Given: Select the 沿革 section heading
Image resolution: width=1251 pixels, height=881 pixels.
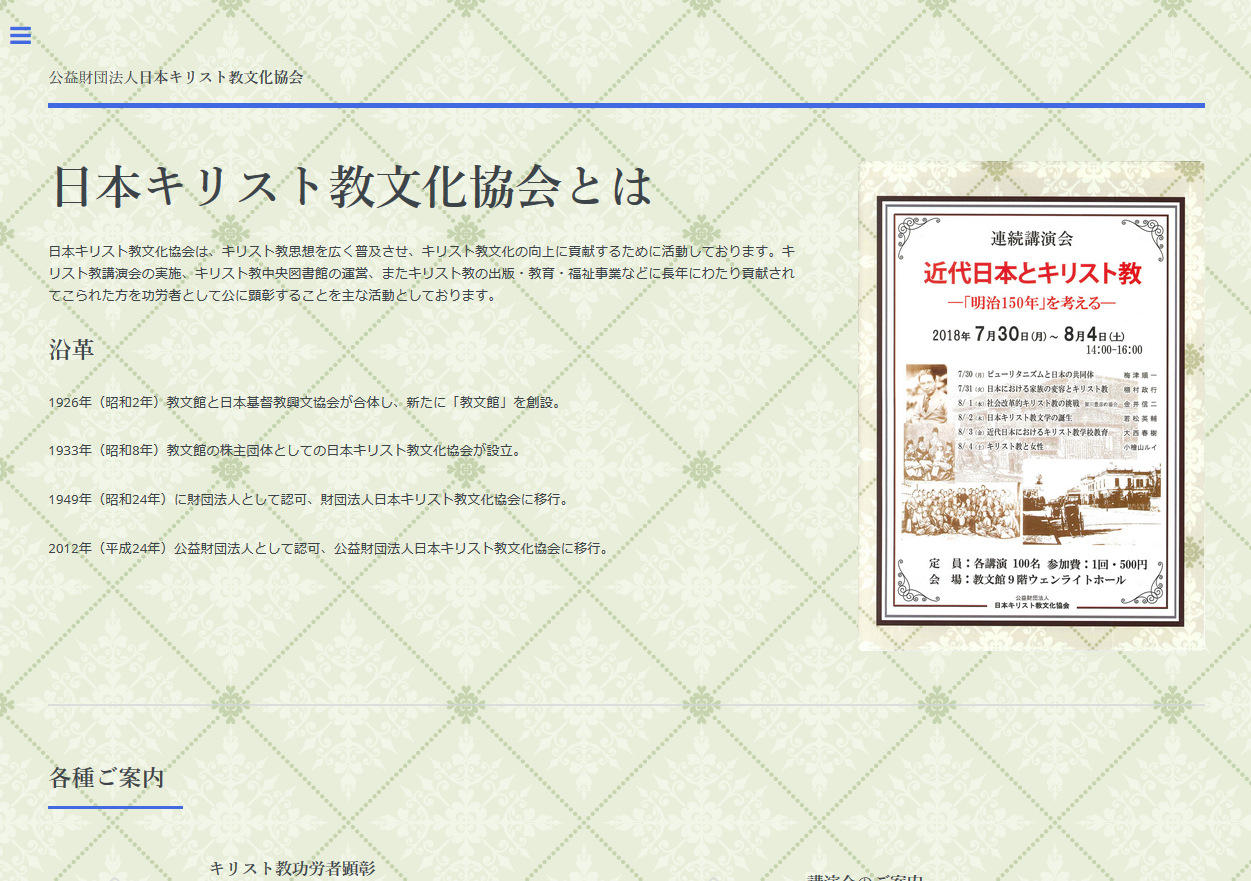Looking at the screenshot, I should tap(71, 350).
